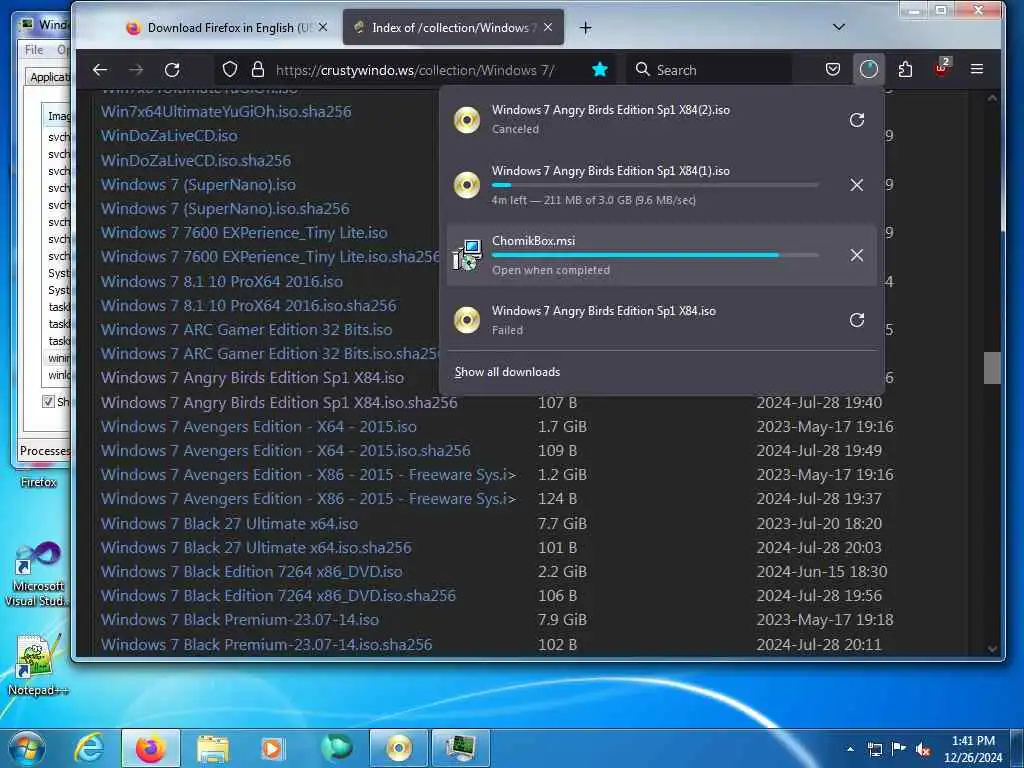This screenshot has height=768, width=1024.
Task: Download Windows 7 8.1 10 ProX64 2016.iso
Action: (221, 281)
